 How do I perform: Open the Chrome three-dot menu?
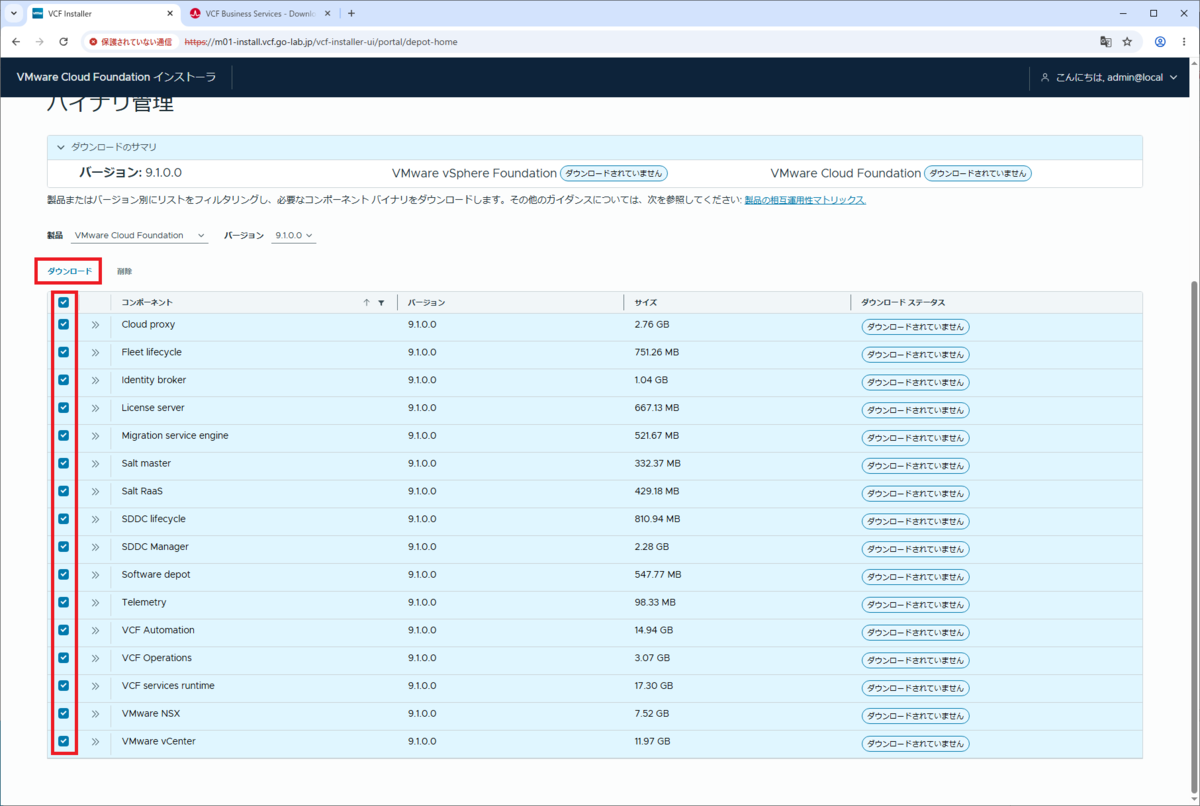pos(1184,42)
